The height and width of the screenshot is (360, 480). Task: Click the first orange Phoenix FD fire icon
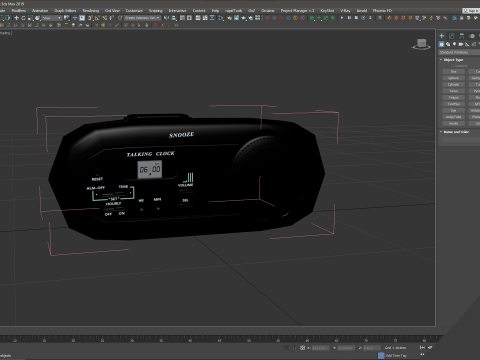tap(389, 18)
